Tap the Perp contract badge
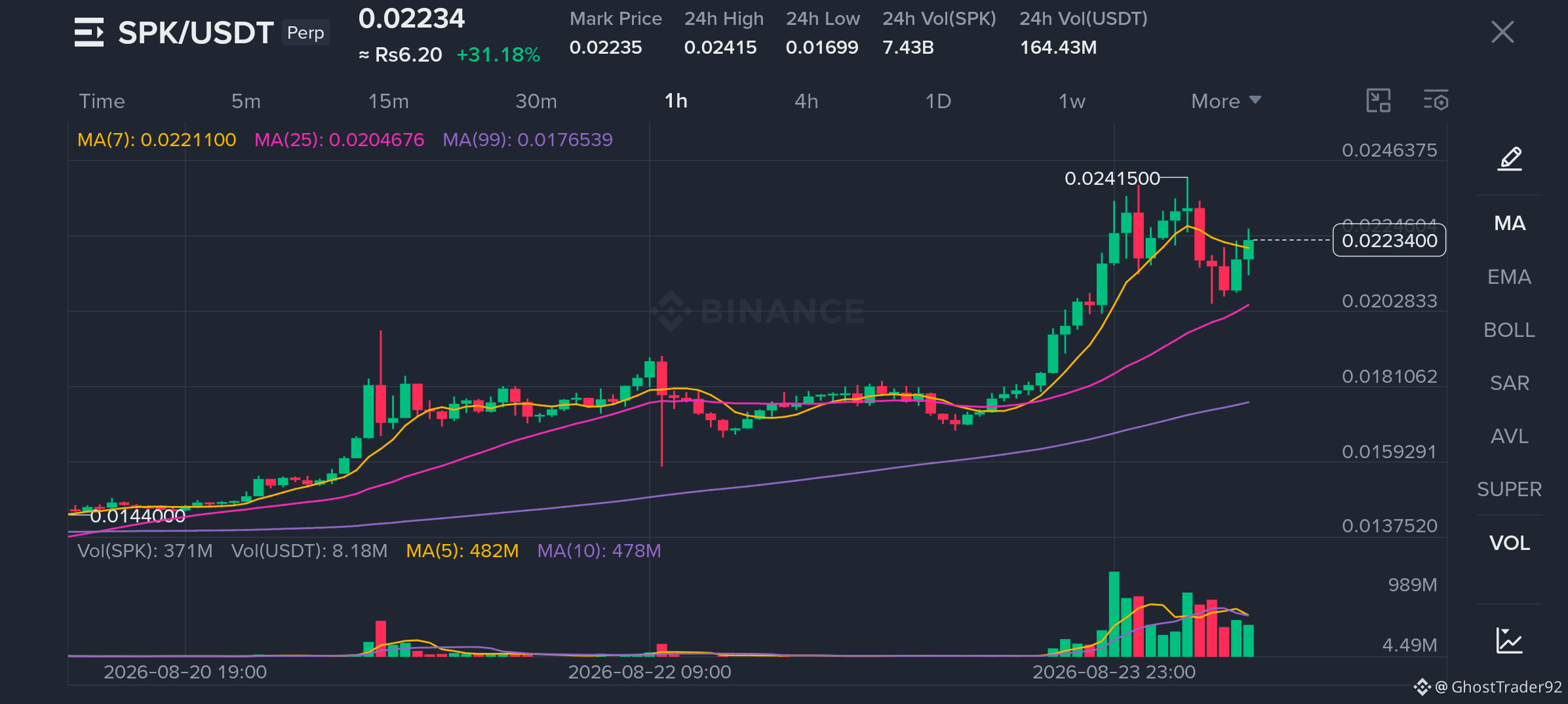1568x704 pixels. 305,33
